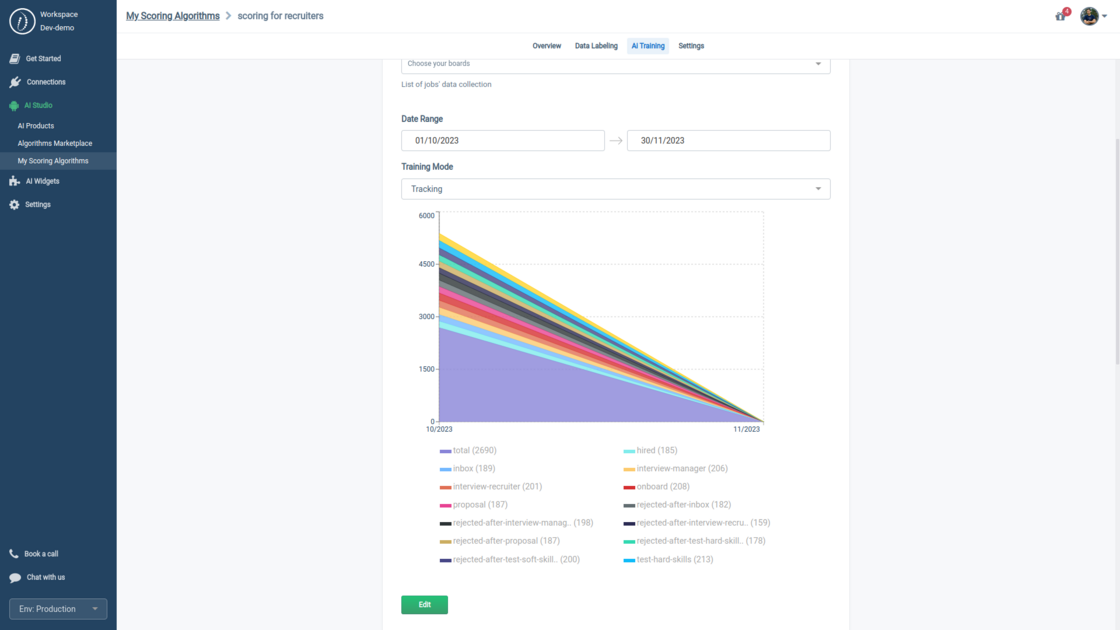Follow the My Scoring Algorithms breadcrumb link
The height and width of the screenshot is (630, 1120).
point(173,16)
